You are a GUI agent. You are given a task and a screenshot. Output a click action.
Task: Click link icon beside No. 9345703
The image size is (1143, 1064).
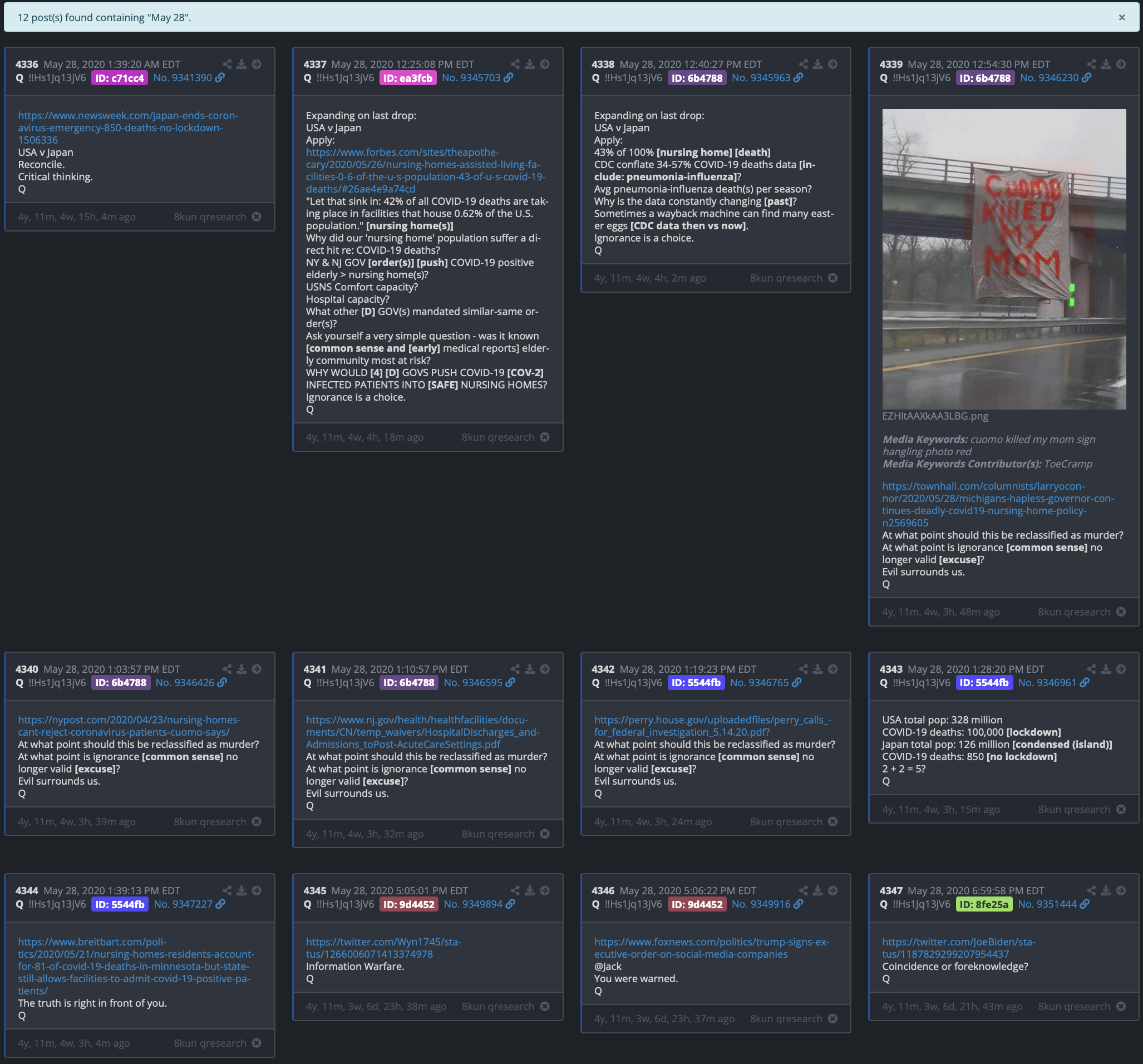tap(508, 77)
